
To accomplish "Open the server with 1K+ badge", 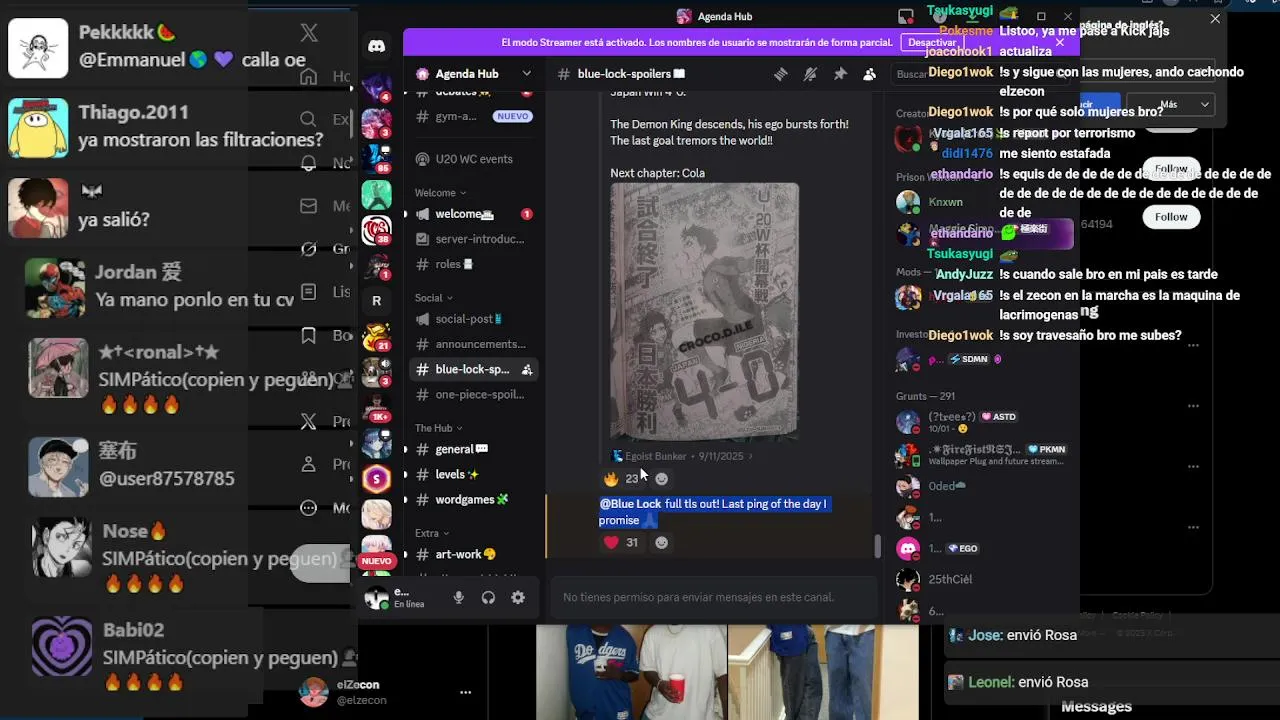I will coord(377,407).
